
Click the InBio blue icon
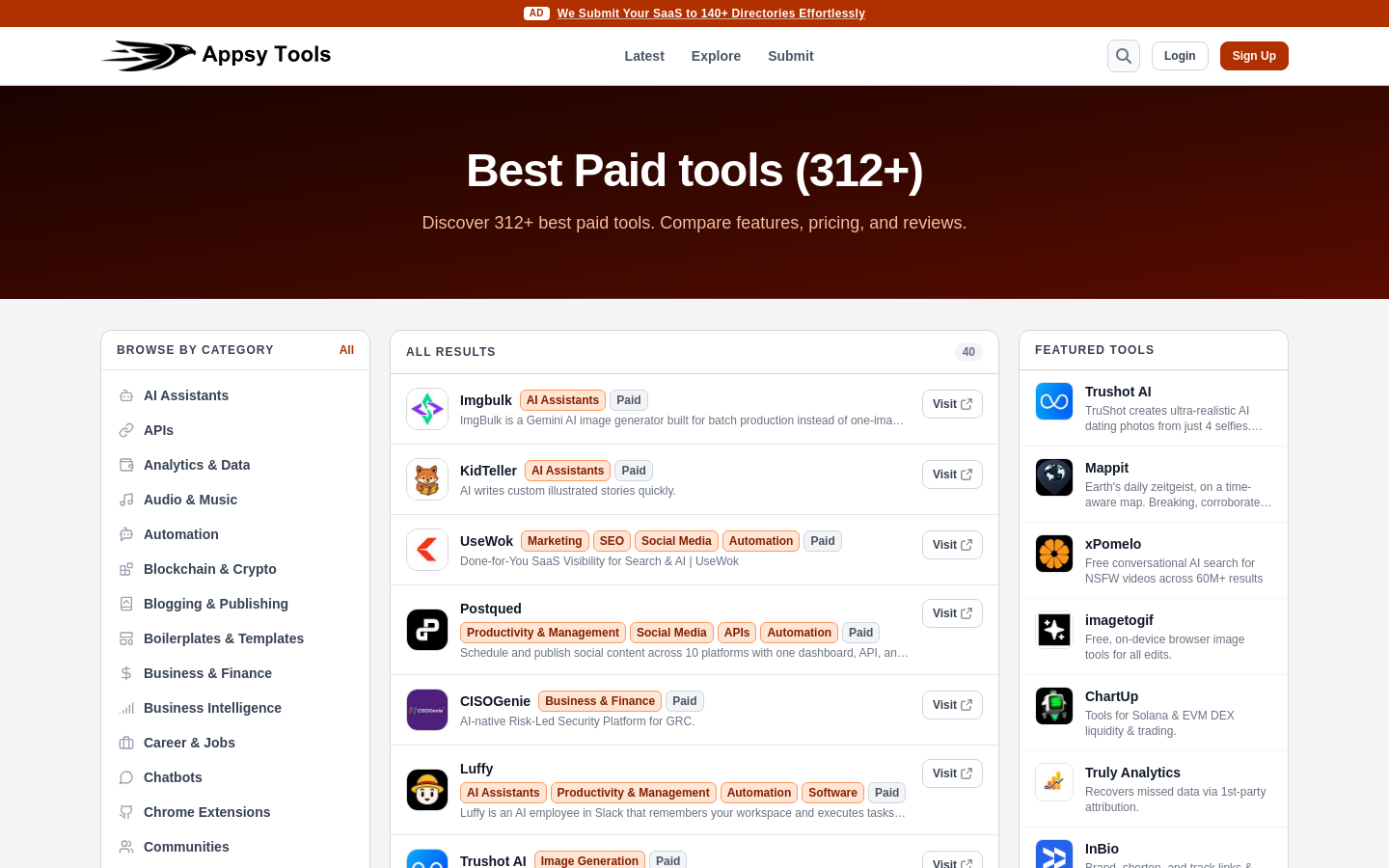[1054, 854]
